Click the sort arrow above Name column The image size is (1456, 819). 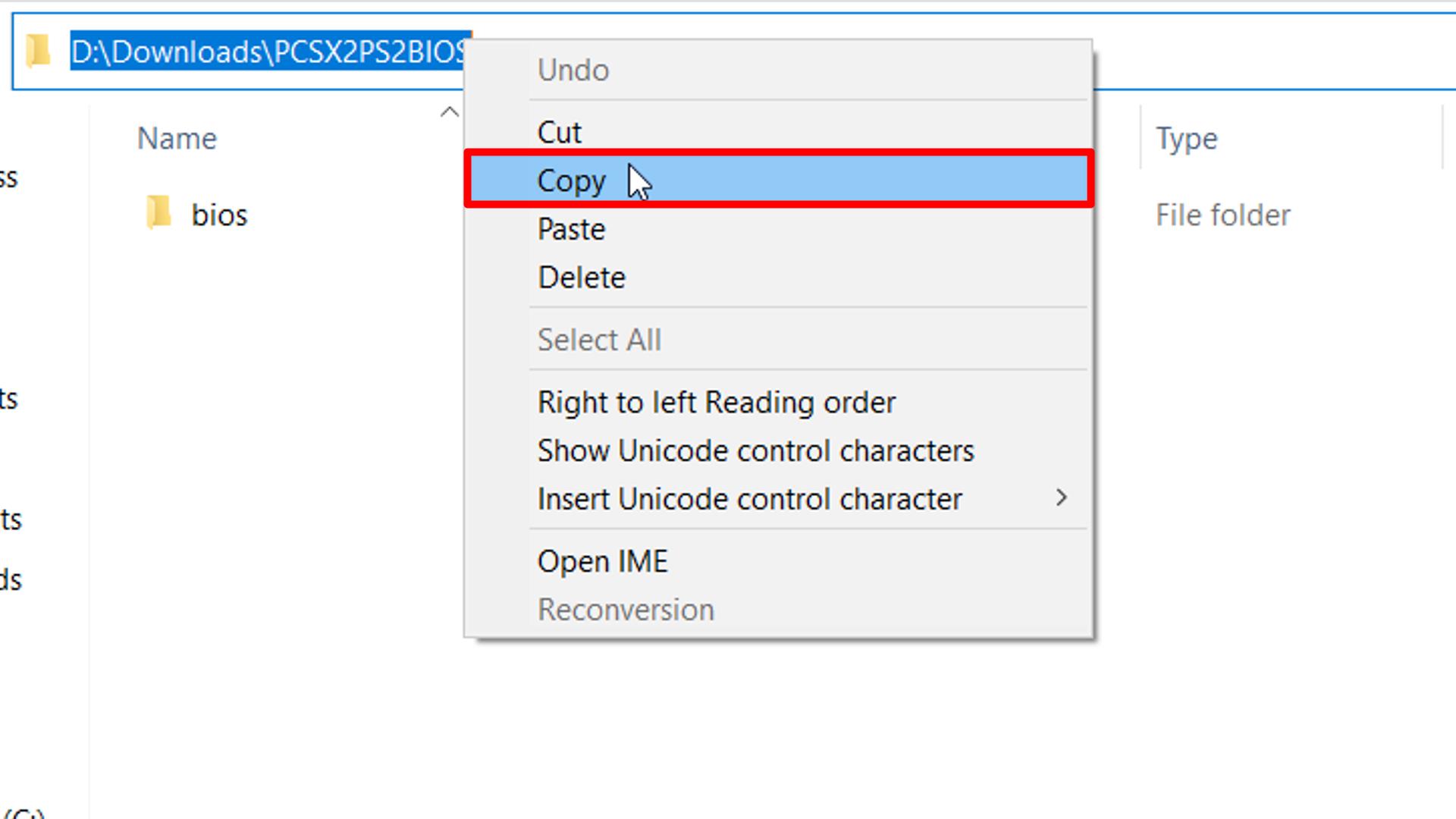point(450,112)
